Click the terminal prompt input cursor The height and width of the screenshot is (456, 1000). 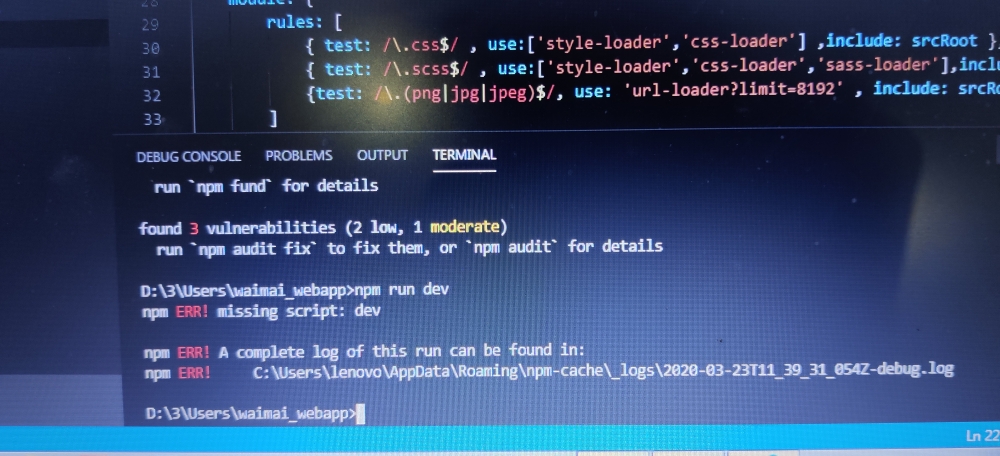pyautogui.click(x=360, y=415)
